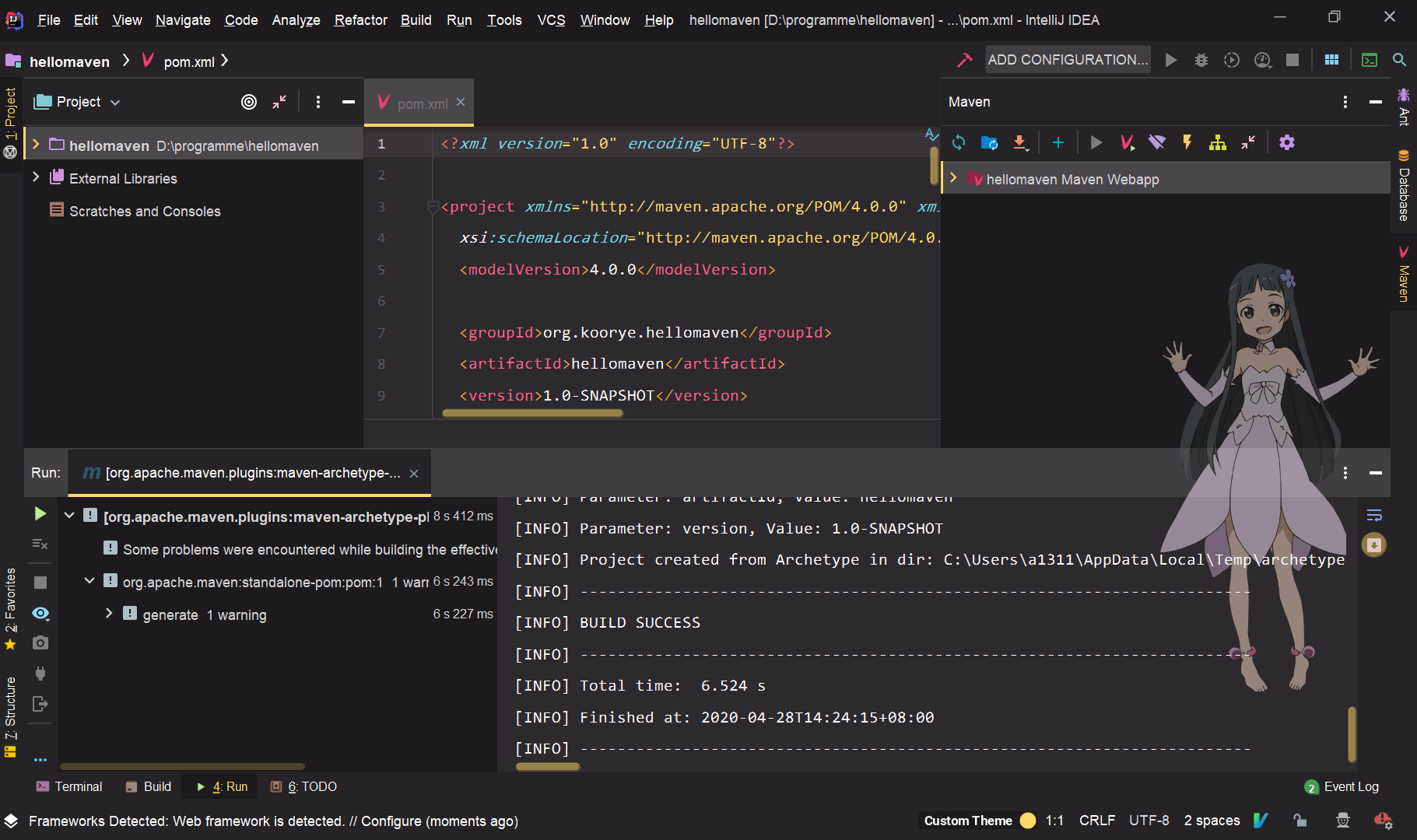Click Run with Coverage icon
The width and height of the screenshot is (1417, 840).
click(1232, 60)
